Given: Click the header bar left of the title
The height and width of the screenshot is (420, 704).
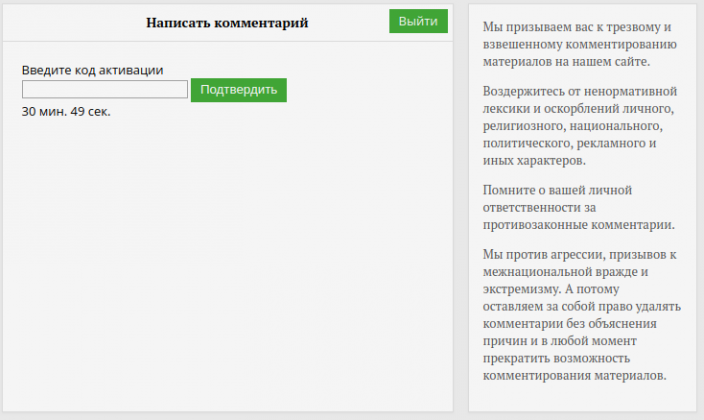Looking at the screenshot, I should pos(70,22).
